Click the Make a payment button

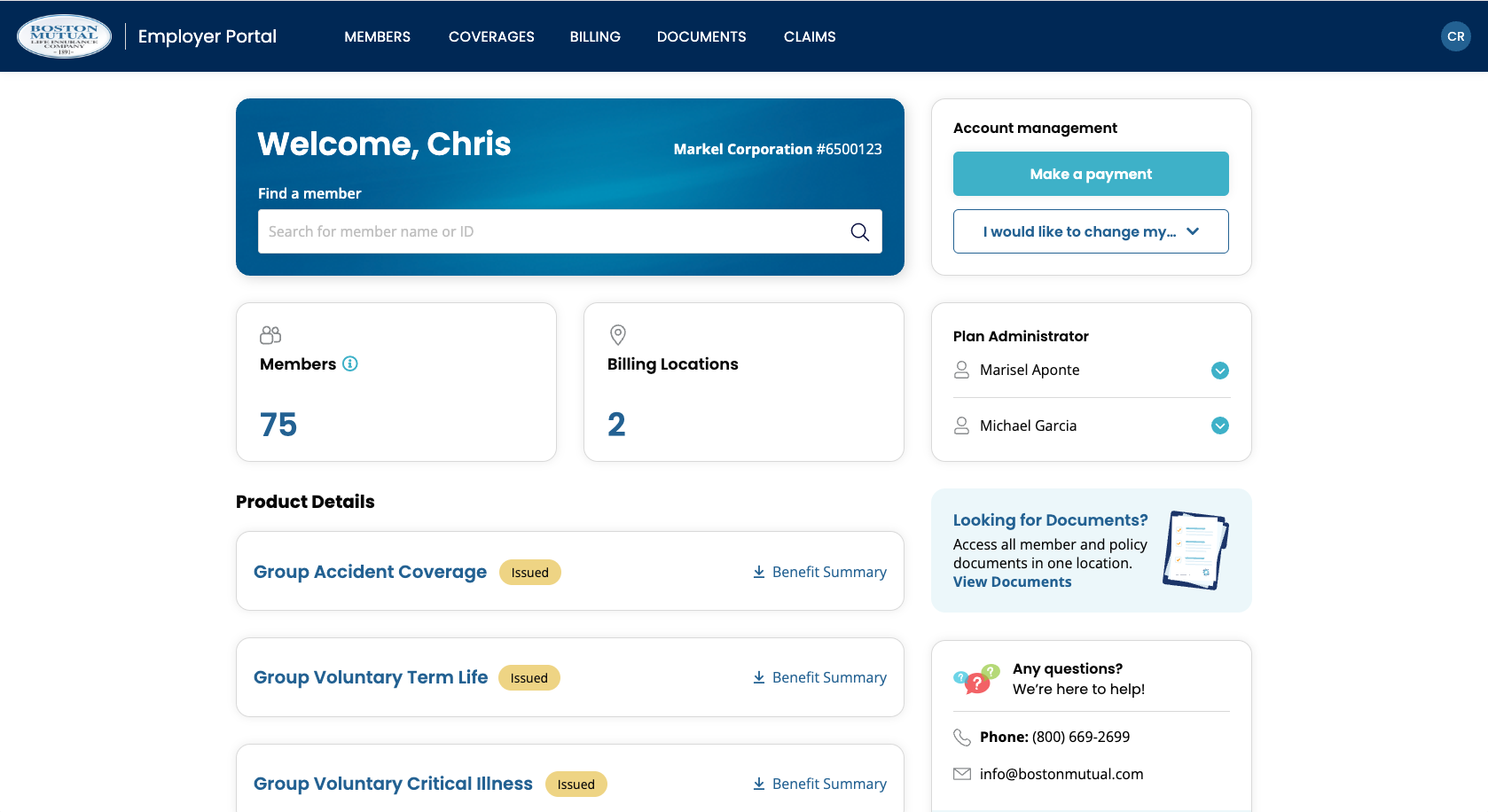point(1091,174)
